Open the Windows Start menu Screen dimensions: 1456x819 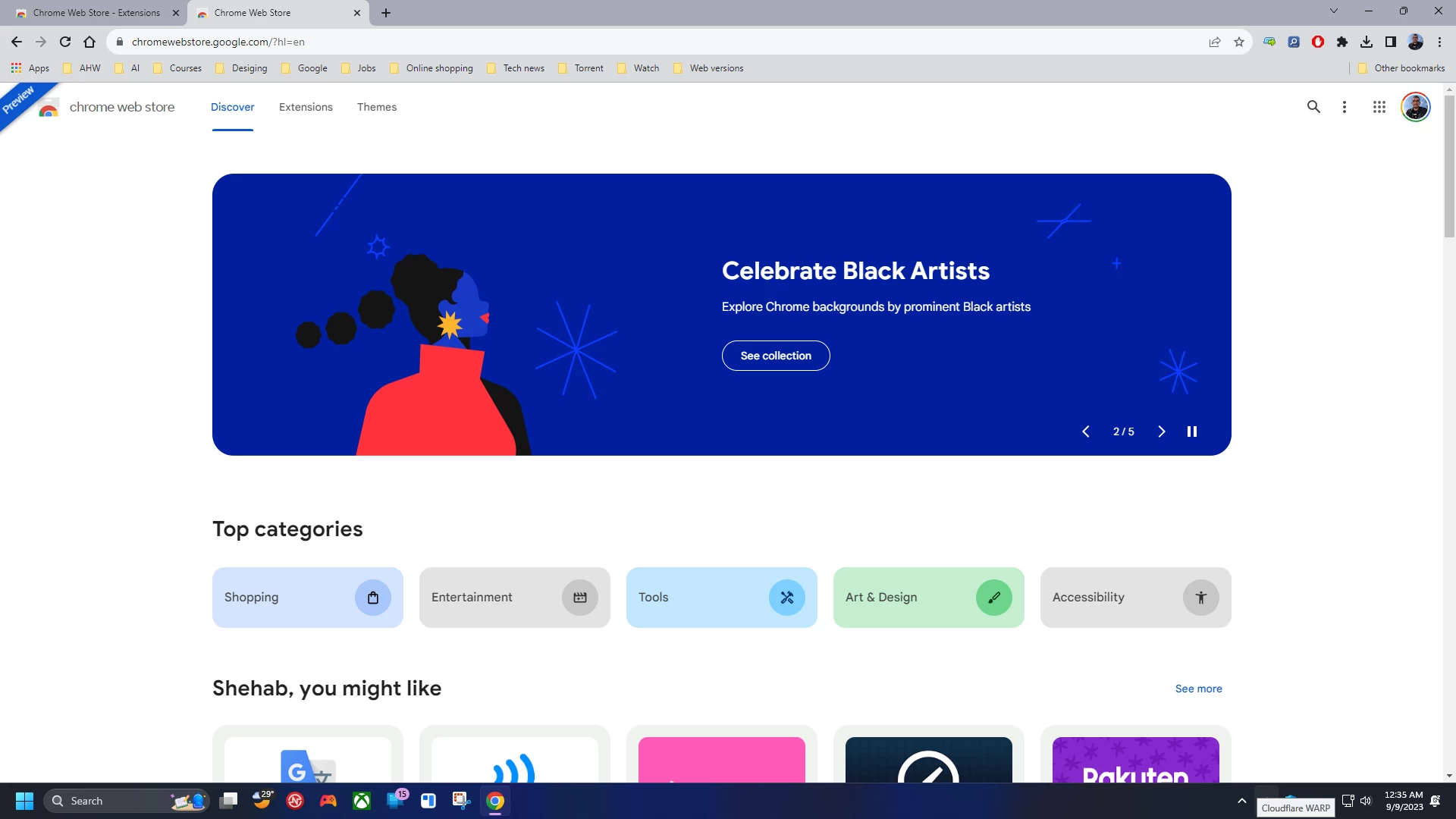click(x=24, y=801)
